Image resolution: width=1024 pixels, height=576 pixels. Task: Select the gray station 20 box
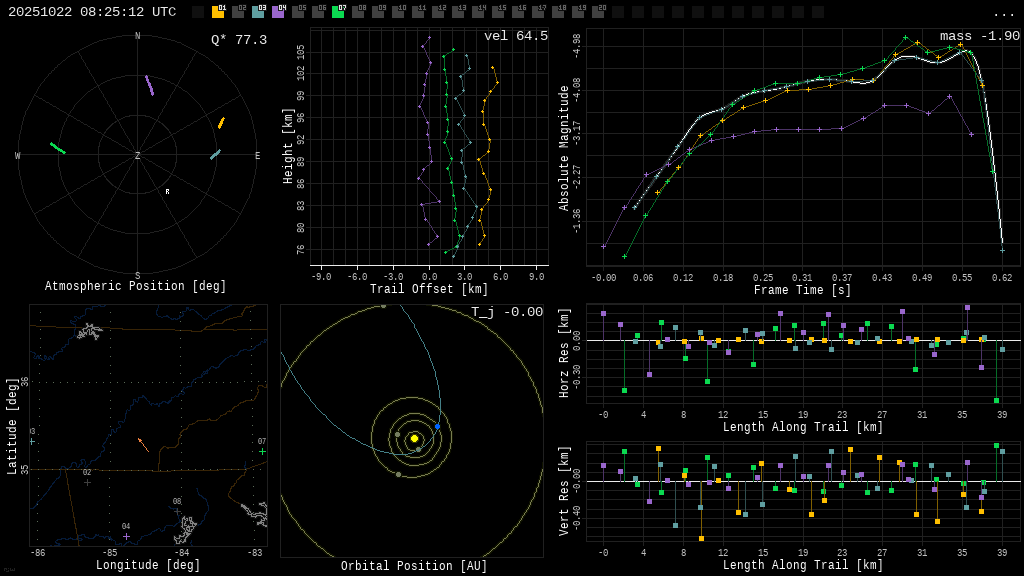pyautogui.click(x=598, y=12)
